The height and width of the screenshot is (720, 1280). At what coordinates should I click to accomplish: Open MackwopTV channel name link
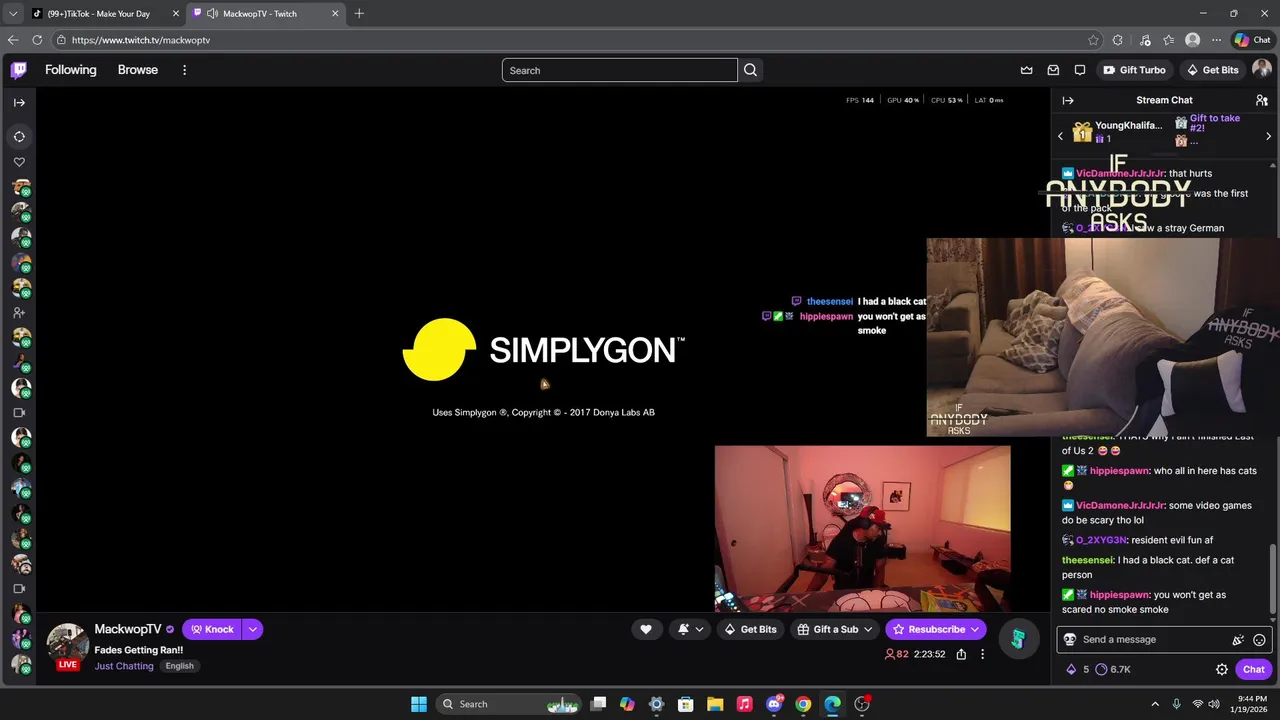(128, 629)
